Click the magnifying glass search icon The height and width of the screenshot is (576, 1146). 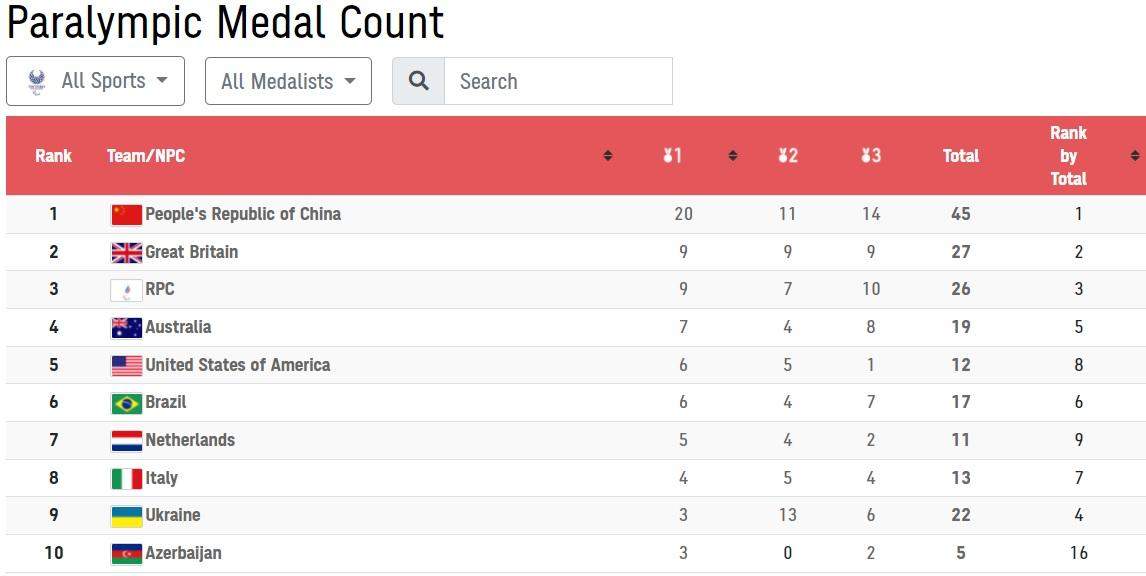tap(418, 81)
